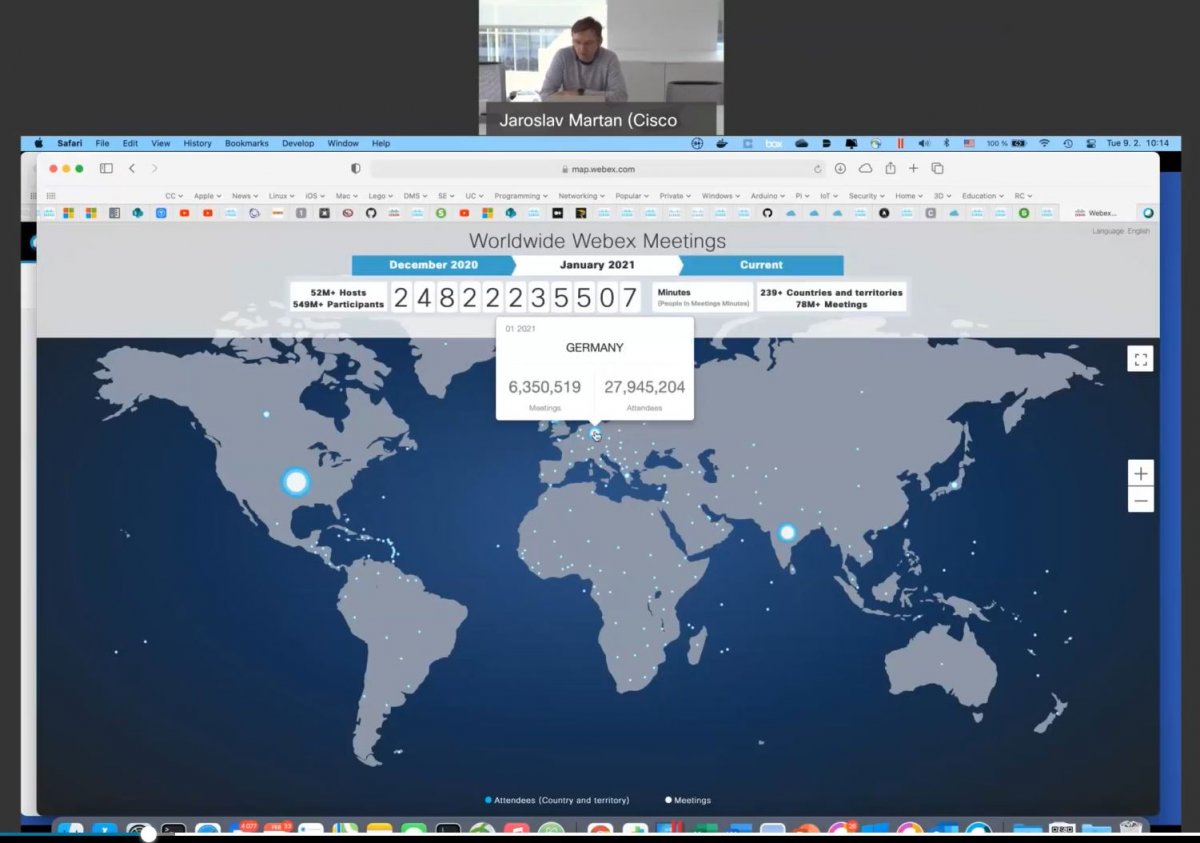Image resolution: width=1200 pixels, height=843 pixels.
Task: Open a new tab with plus icon
Action: pyautogui.click(x=913, y=169)
